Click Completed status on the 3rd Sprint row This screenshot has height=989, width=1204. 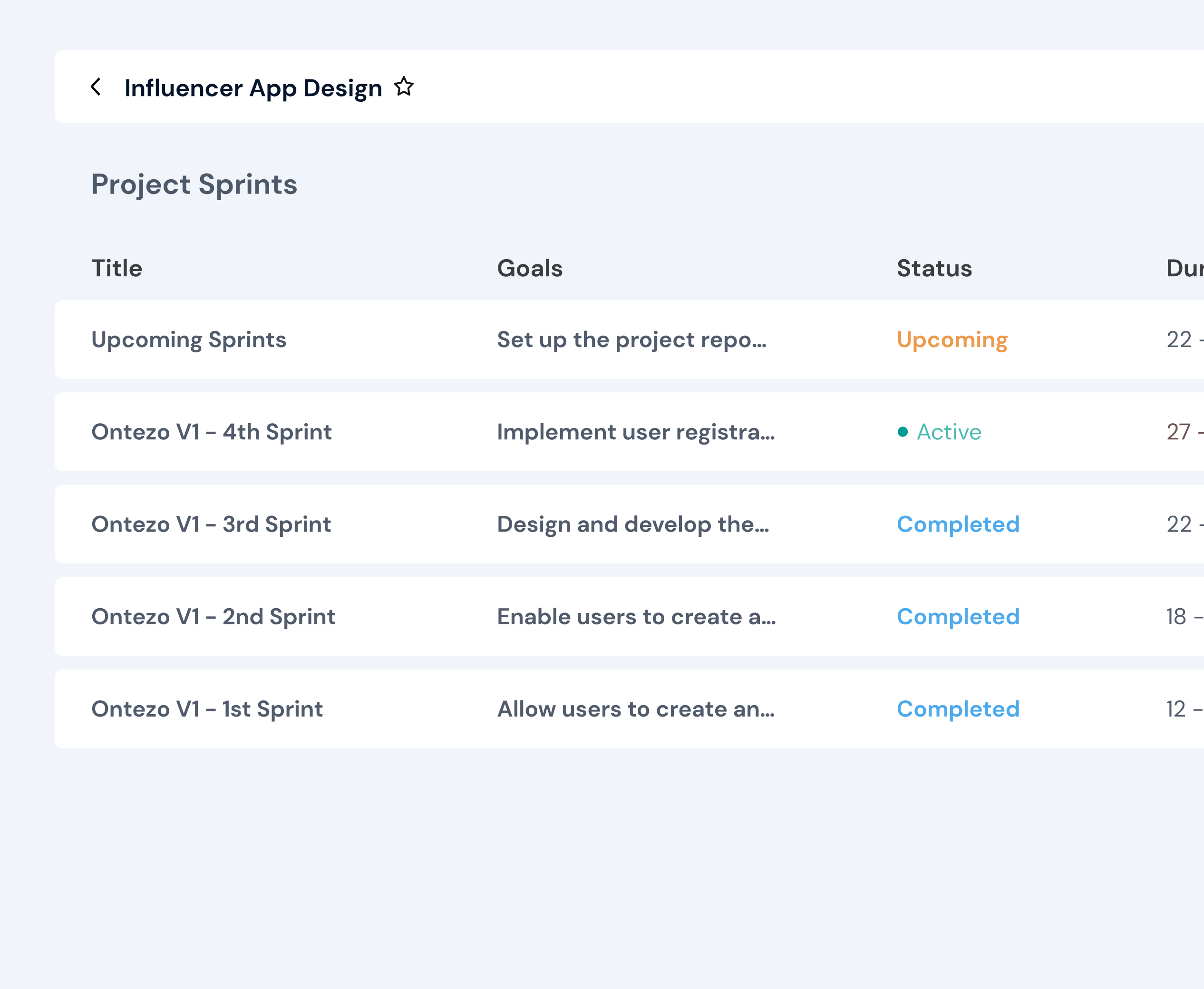click(x=958, y=524)
